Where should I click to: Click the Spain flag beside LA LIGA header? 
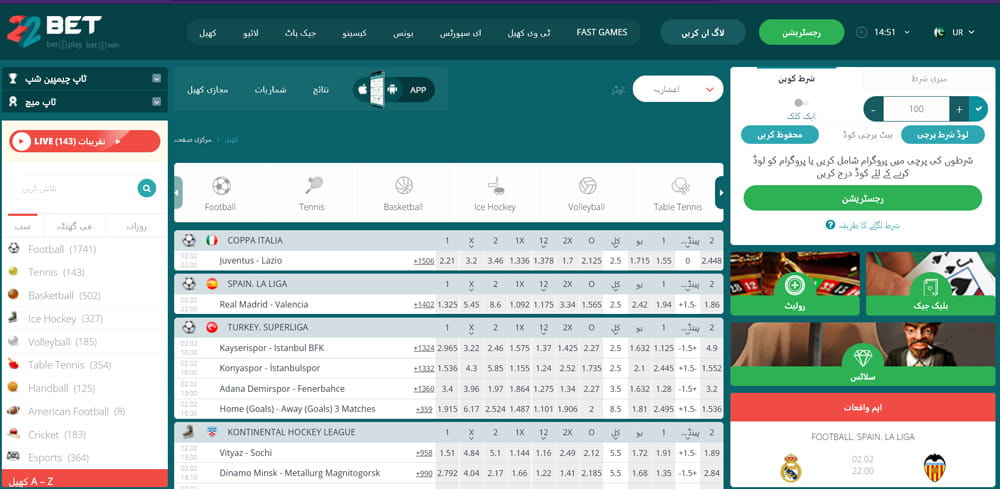pos(212,284)
